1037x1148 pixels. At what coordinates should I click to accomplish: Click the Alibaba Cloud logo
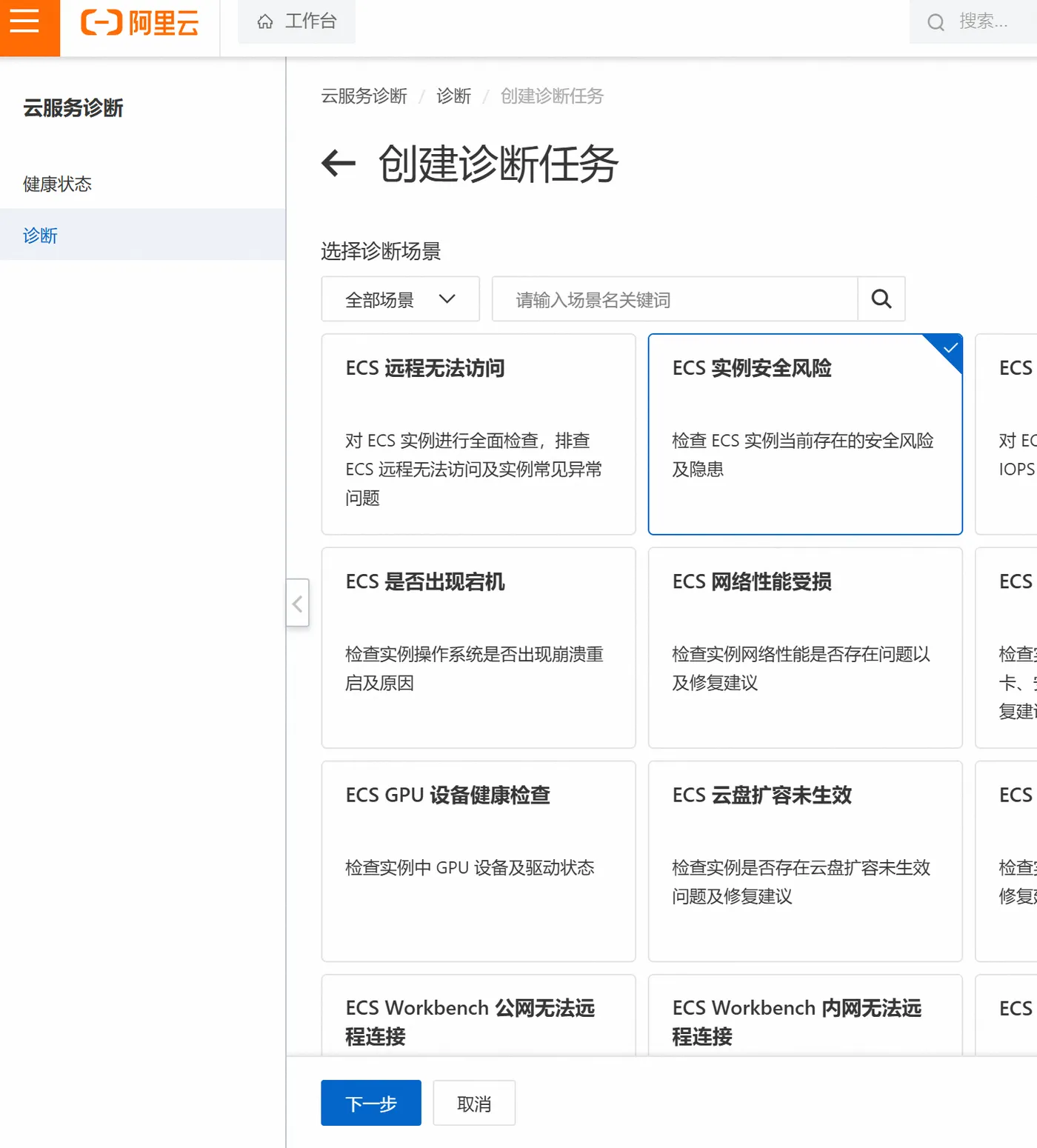pyautogui.click(x=140, y=23)
